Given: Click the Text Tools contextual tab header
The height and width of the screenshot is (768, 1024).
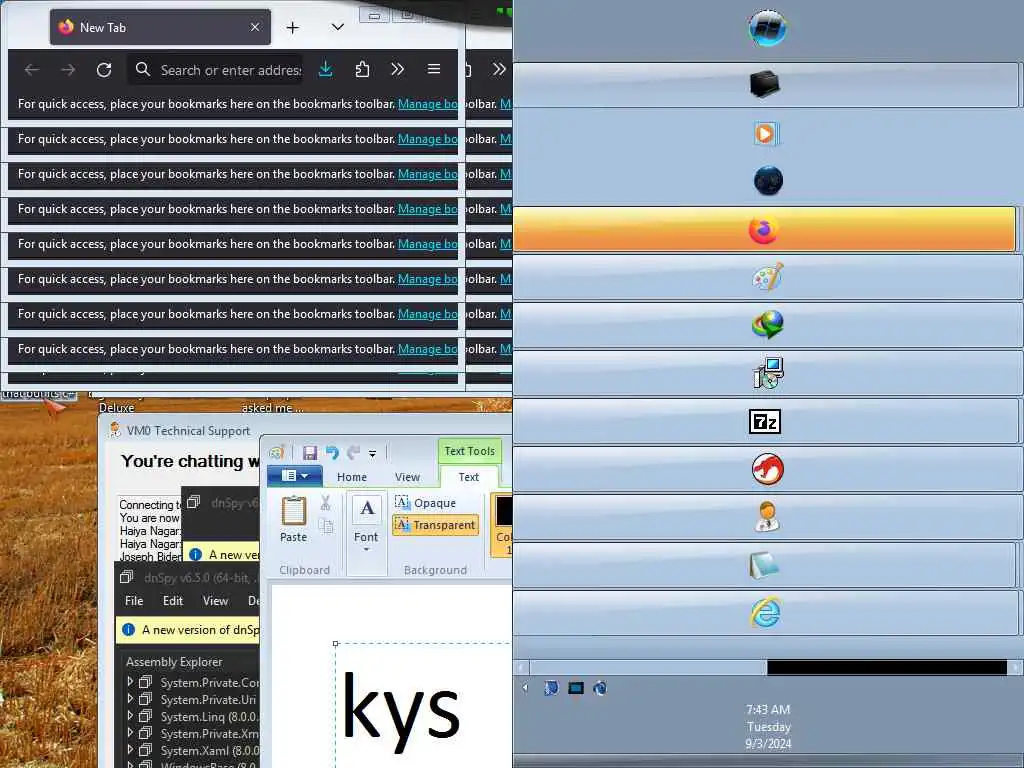Looking at the screenshot, I should 470,451.
